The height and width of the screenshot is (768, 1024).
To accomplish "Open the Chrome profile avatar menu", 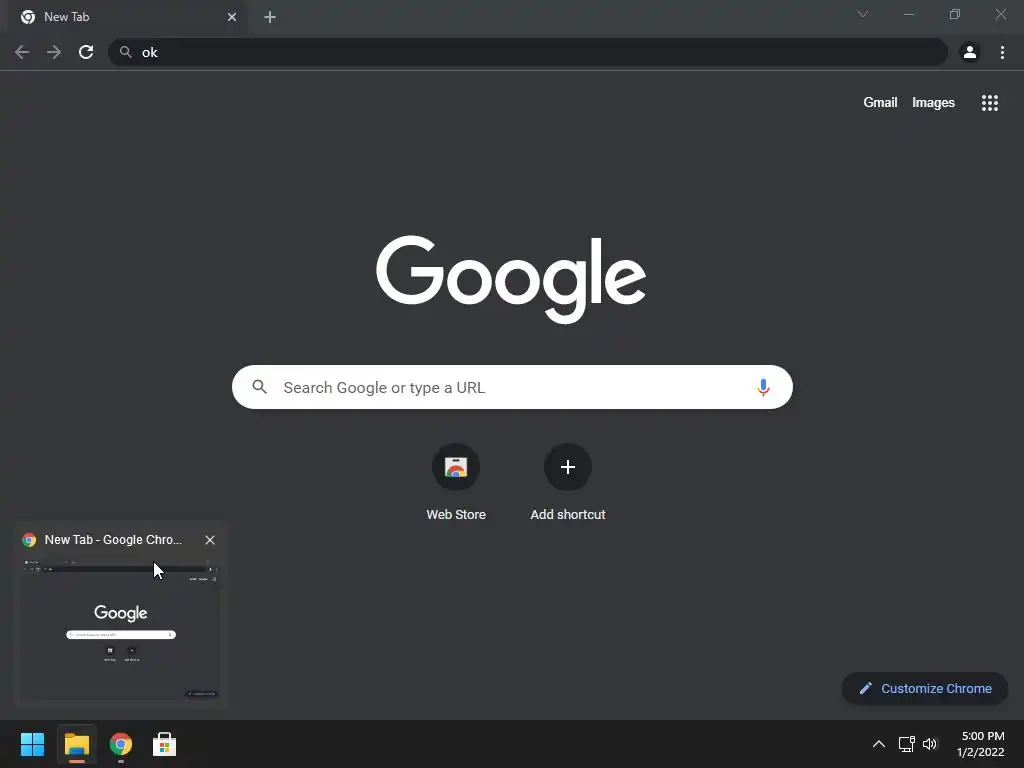I will point(970,52).
